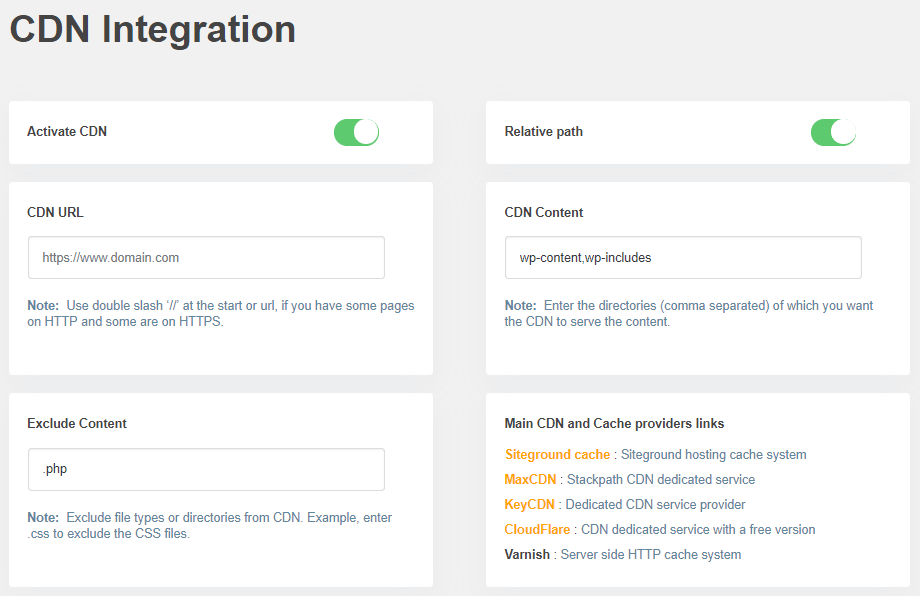Select the CDN URL field label
Screen dimensions: 920x596
55,212
